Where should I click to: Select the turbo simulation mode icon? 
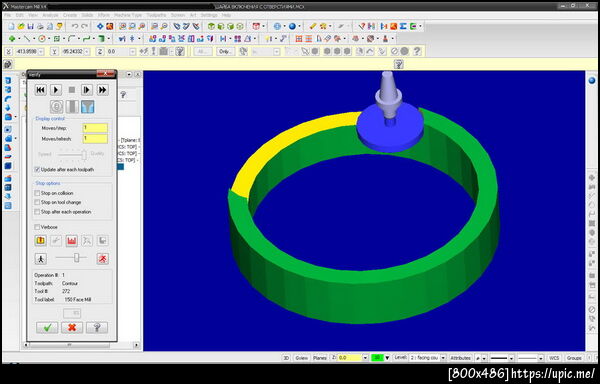tap(57, 107)
